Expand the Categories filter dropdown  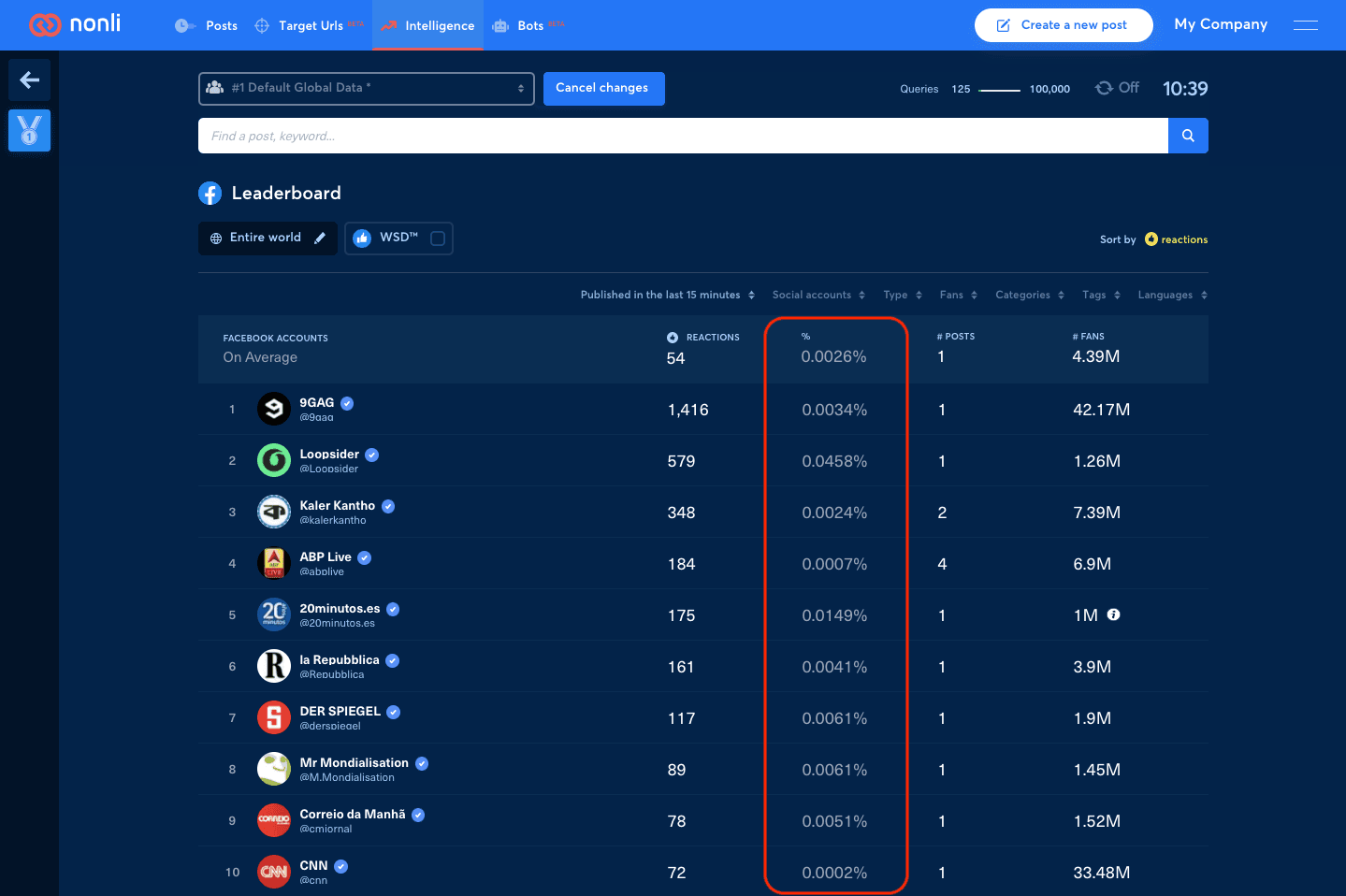click(x=1030, y=295)
